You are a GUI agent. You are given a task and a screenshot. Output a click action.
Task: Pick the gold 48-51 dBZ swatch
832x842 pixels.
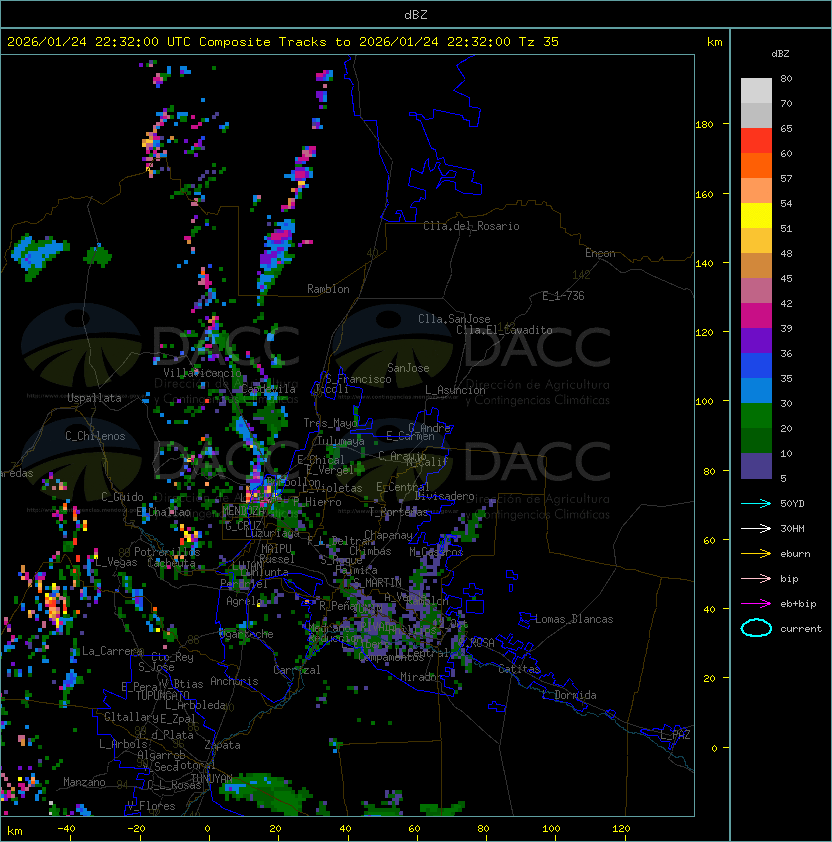pos(756,241)
